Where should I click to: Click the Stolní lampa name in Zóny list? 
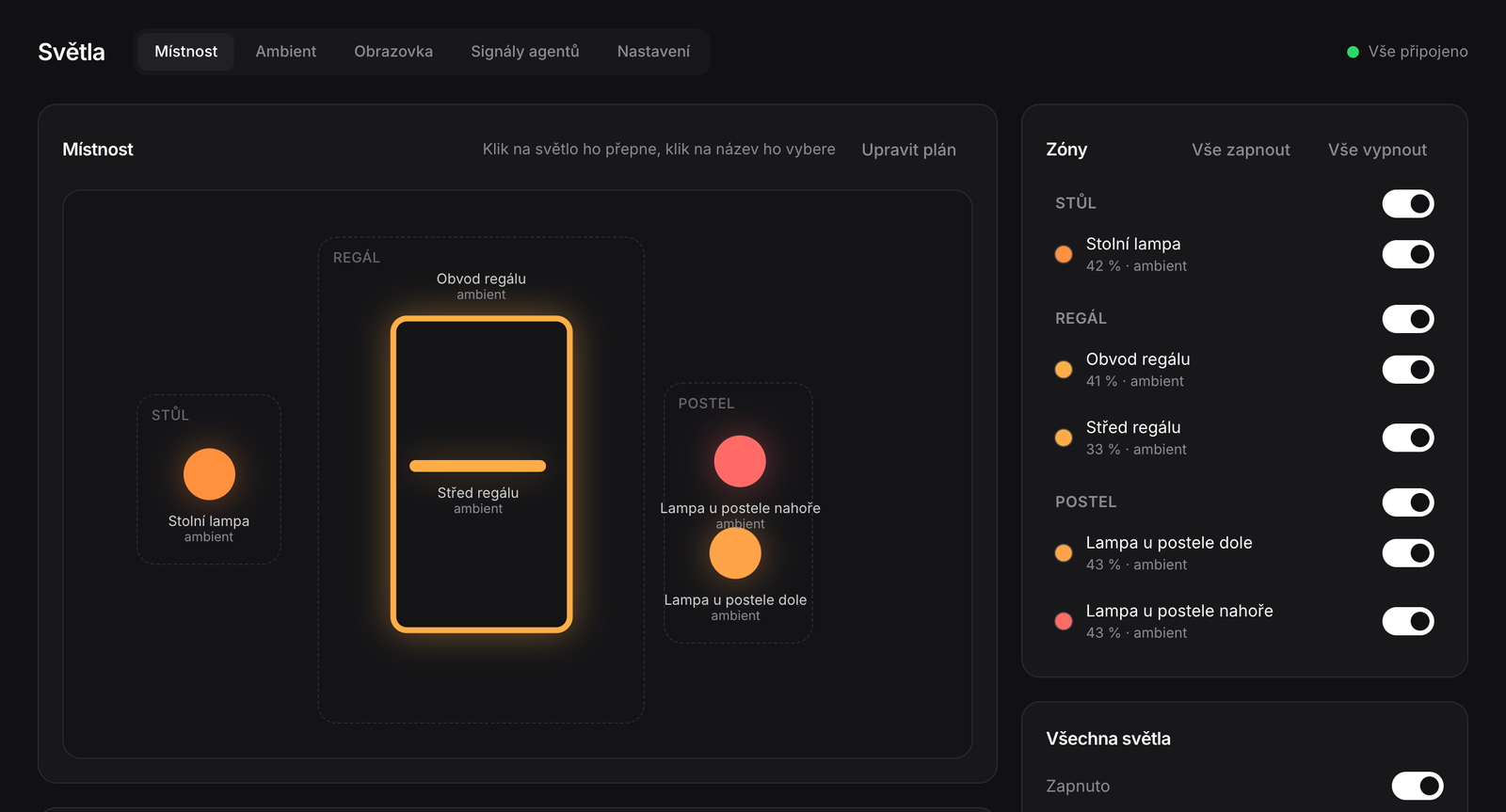(1133, 244)
